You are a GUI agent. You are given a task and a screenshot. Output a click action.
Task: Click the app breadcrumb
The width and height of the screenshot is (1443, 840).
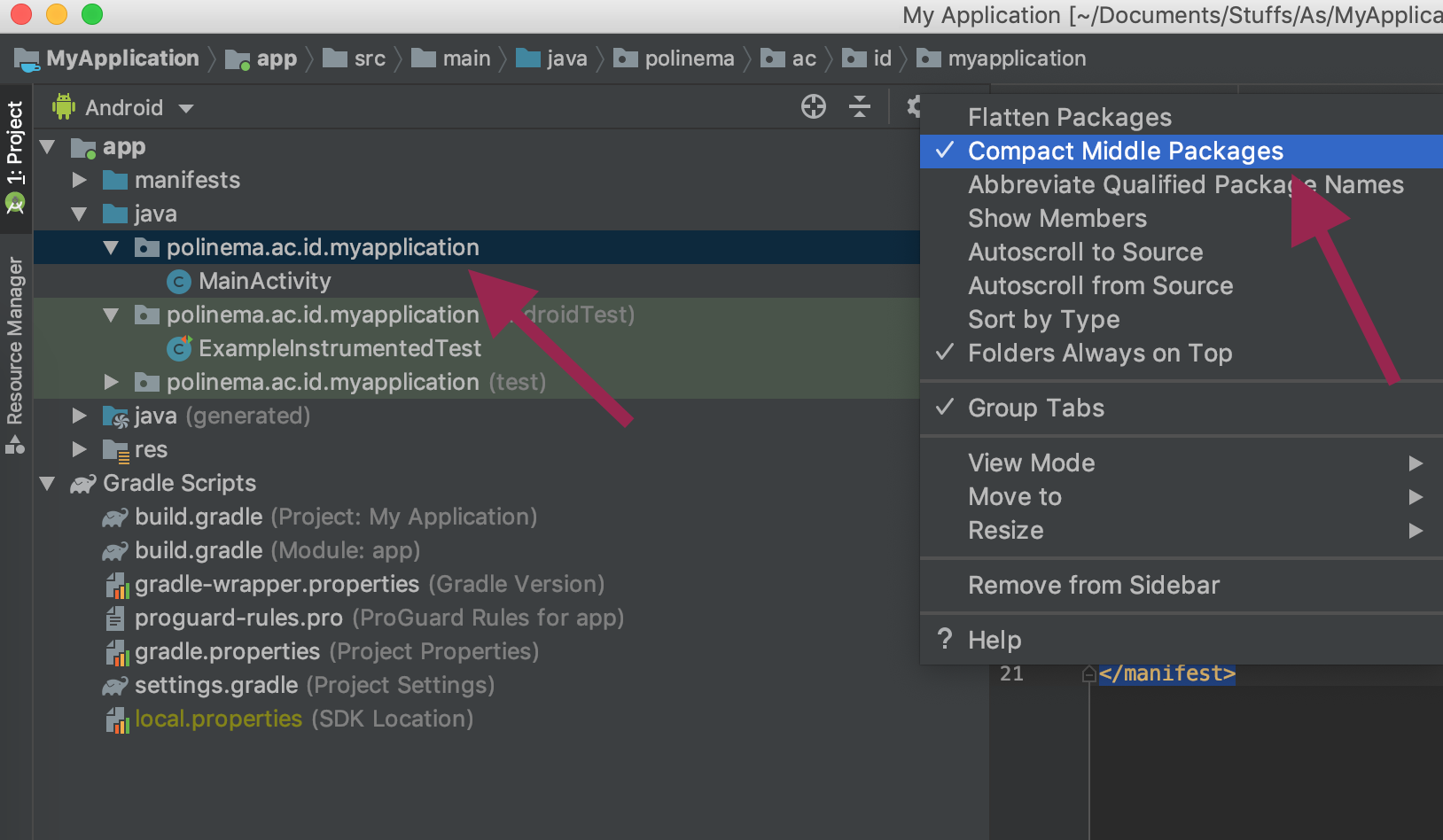(x=261, y=59)
